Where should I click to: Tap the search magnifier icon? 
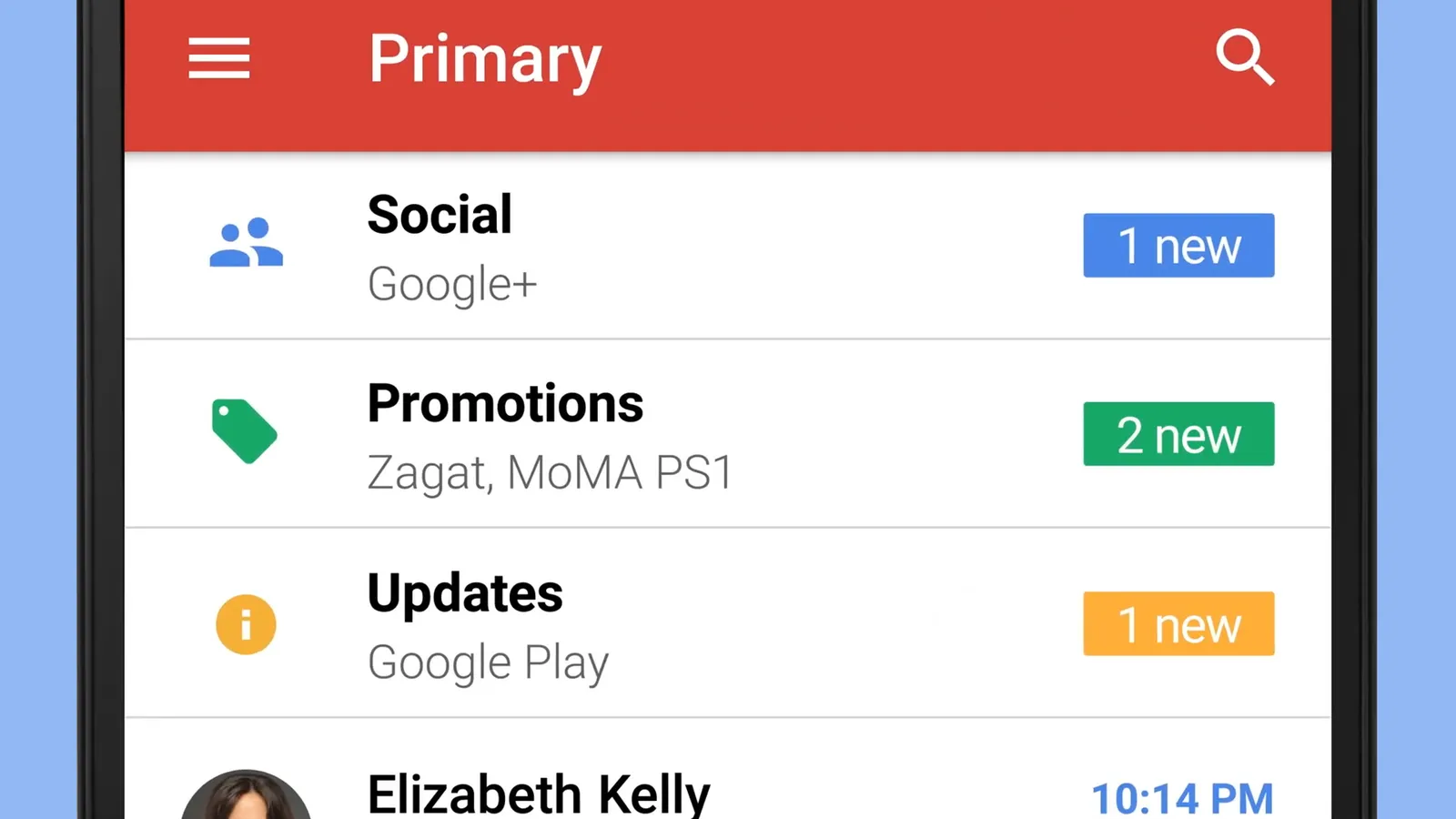1244,57
